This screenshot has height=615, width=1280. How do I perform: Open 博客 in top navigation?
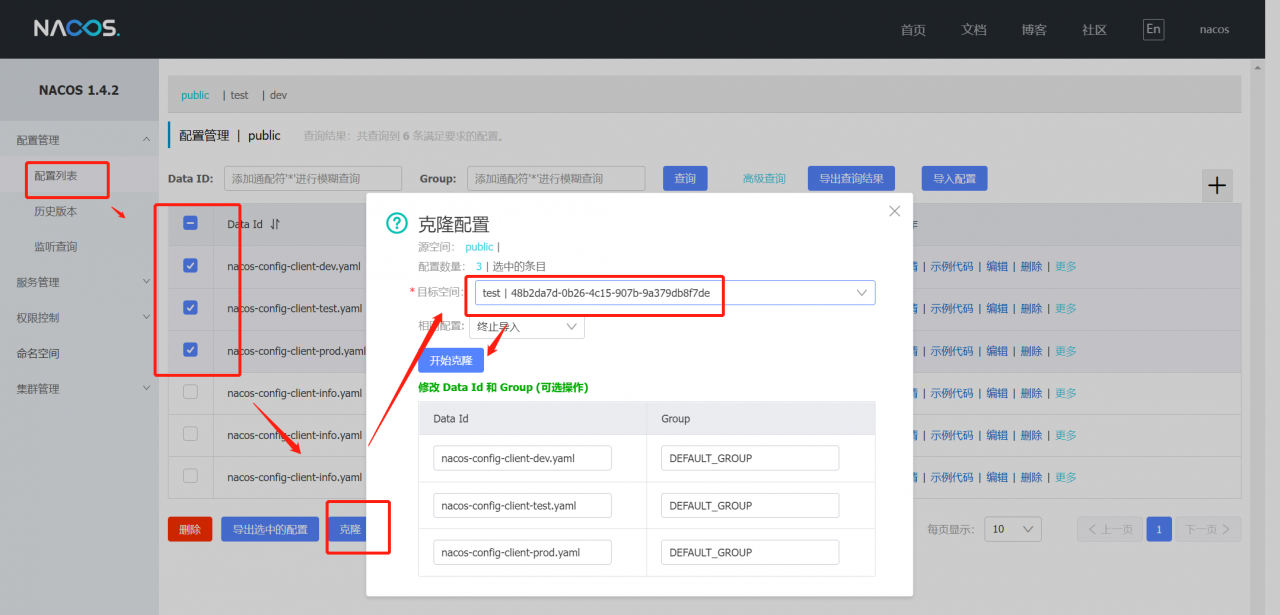point(1034,30)
